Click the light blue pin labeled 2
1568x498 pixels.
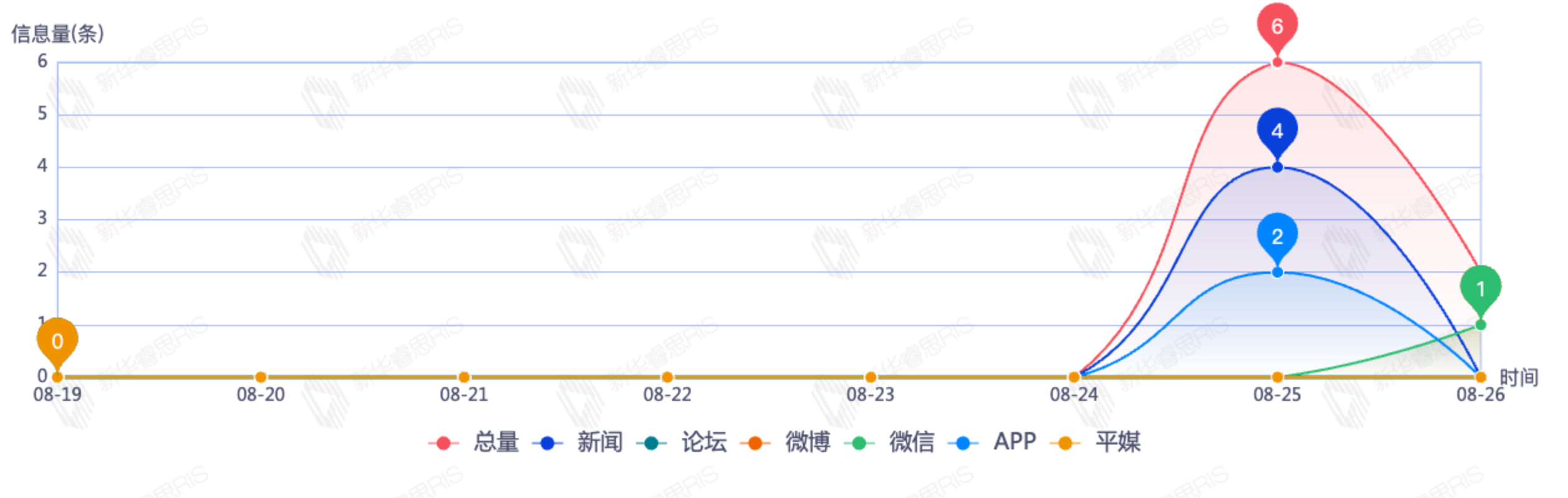click(1277, 237)
